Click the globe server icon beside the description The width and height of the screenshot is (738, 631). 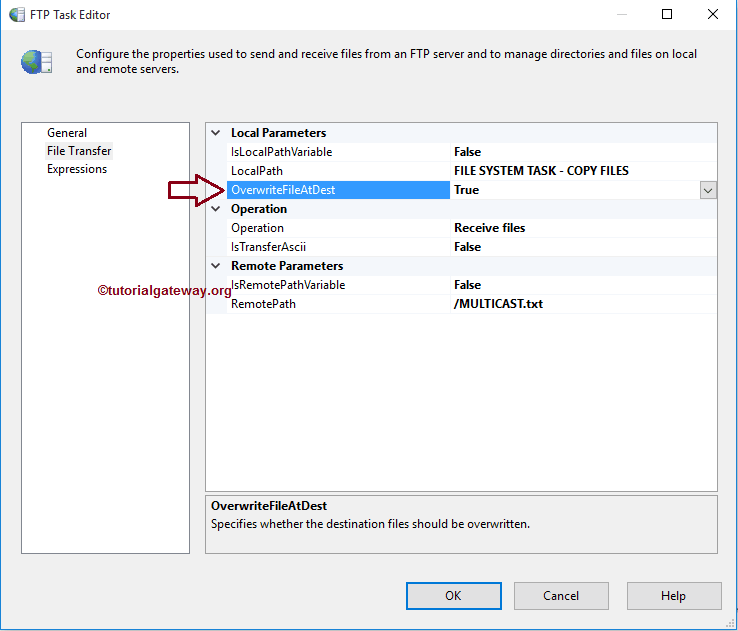pos(37,62)
